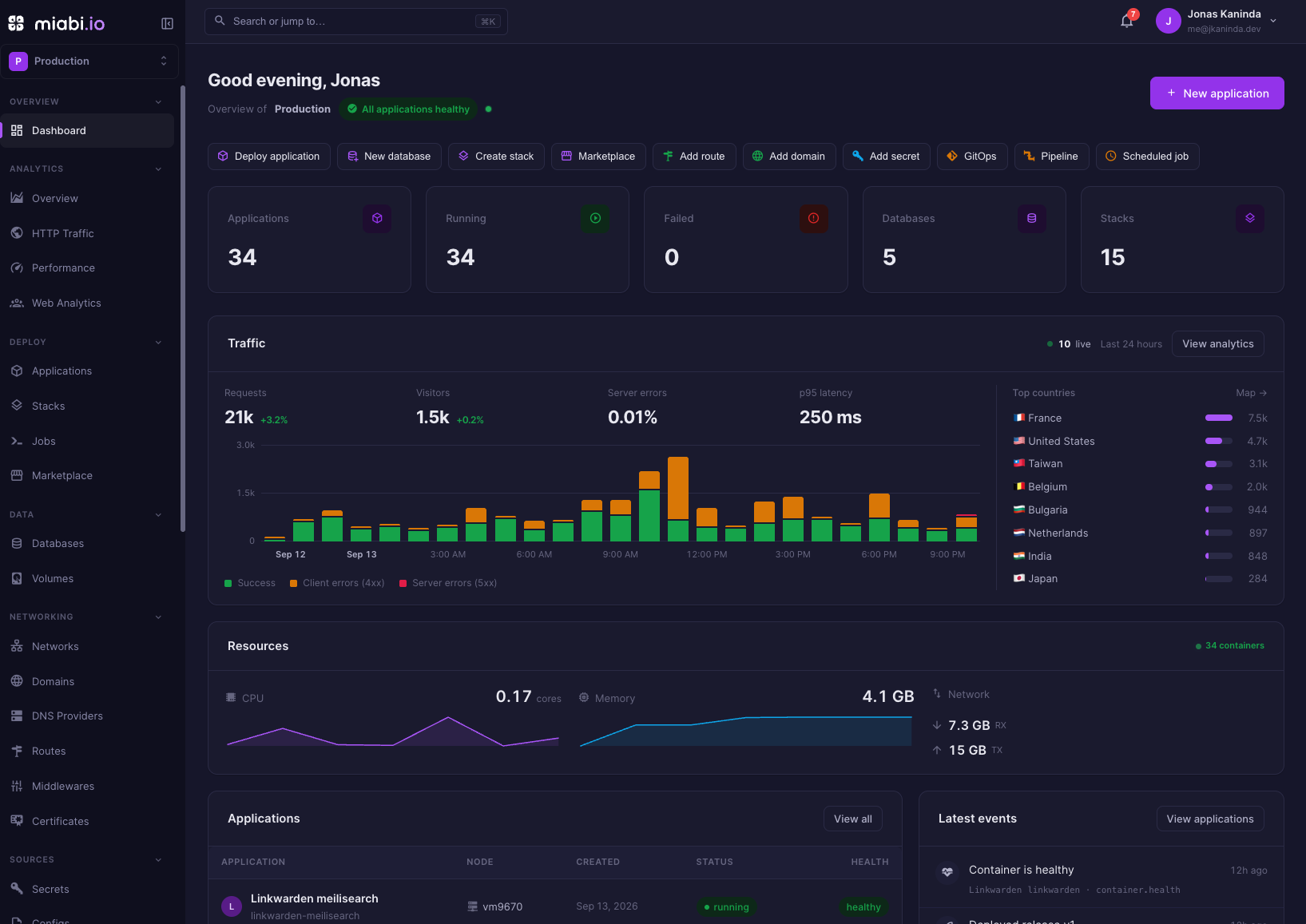Collapse NETWORKING sidebar section
The image size is (1306, 924).
tap(158, 617)
